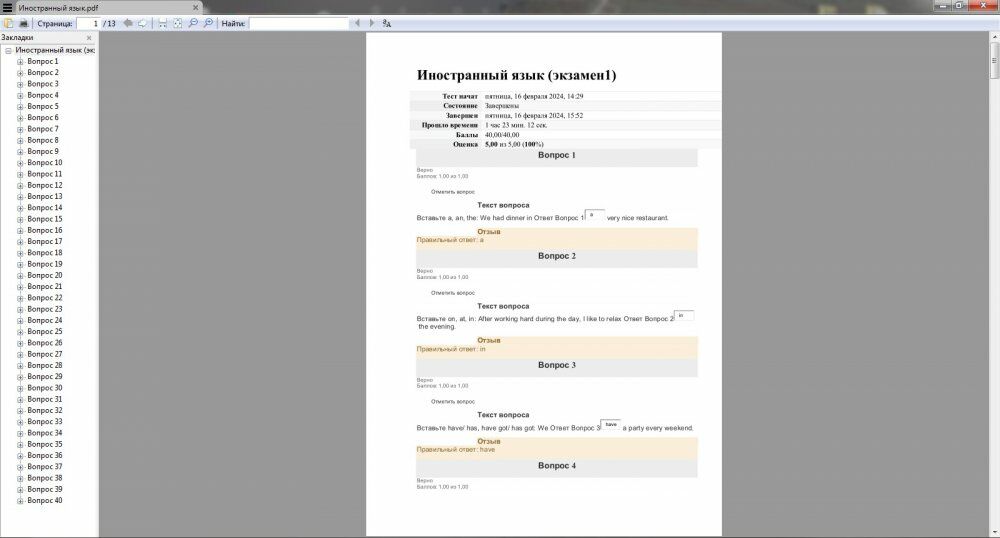Click the Print toolbar icon

pos(24,23)
